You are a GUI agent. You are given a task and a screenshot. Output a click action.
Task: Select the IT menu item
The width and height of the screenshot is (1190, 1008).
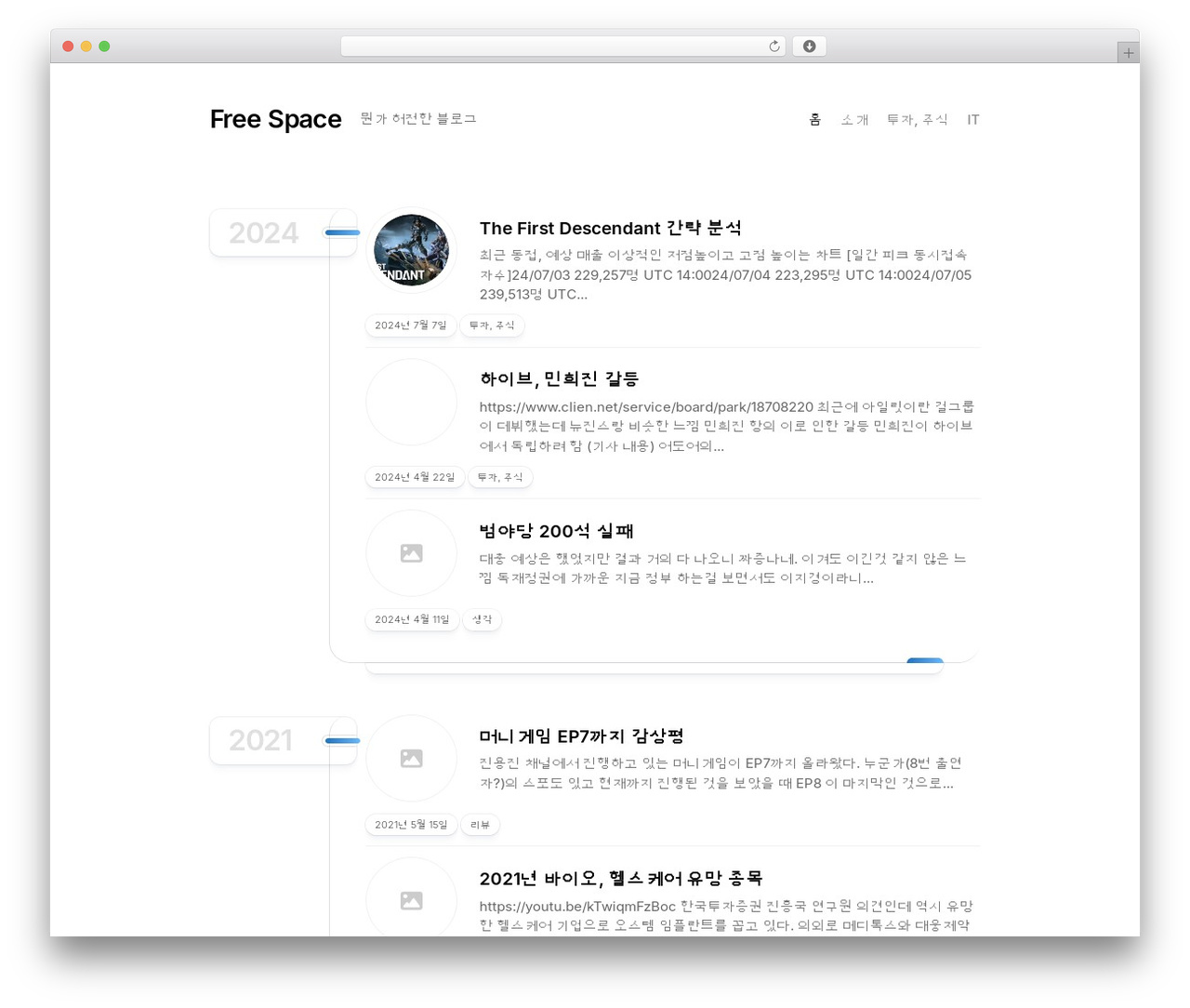973,120
